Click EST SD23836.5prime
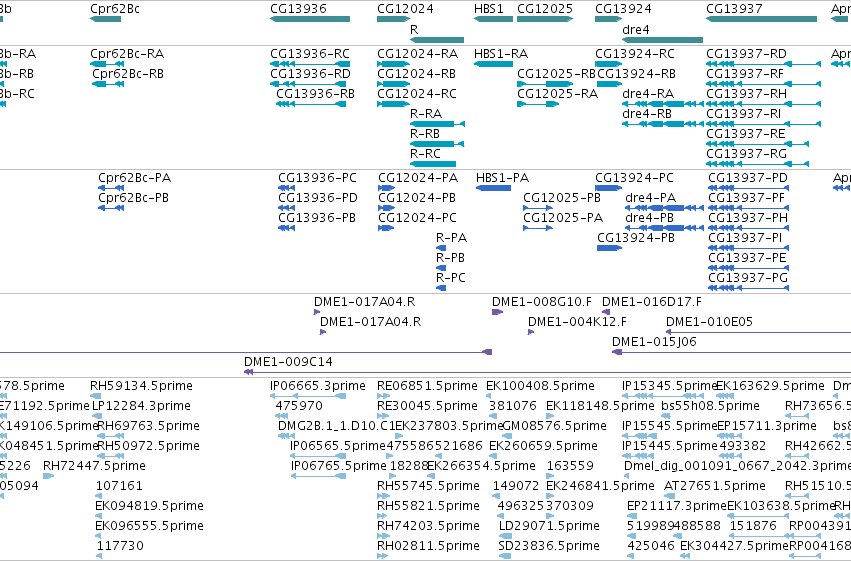Viewport: 851px width, 561px height. click(x=505, y=556)
